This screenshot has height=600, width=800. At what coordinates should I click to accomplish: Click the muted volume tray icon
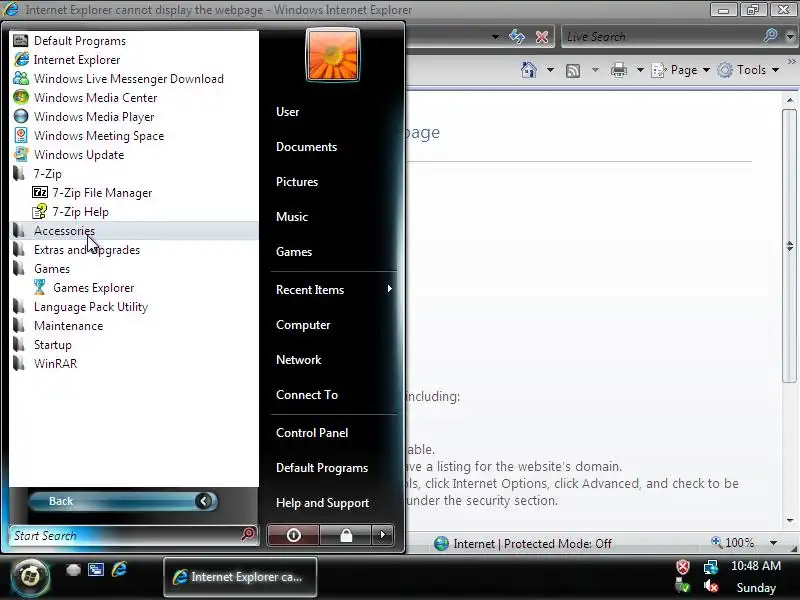tap(711, 587)
